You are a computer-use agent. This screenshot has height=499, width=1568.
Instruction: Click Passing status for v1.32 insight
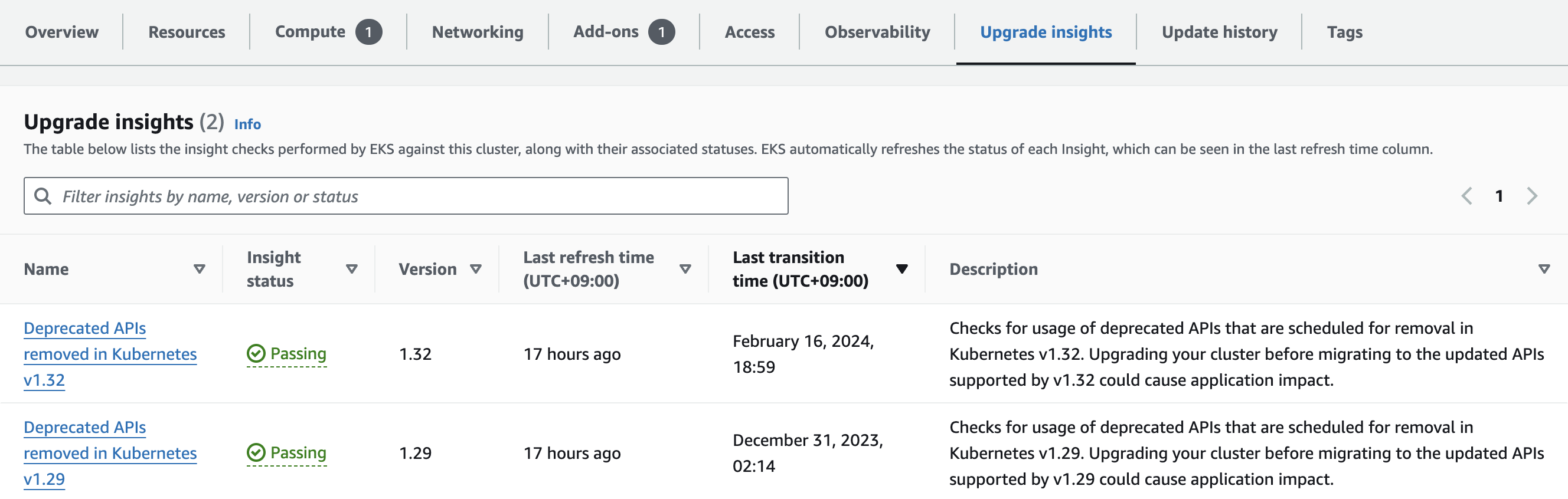(x=287, y=354)
